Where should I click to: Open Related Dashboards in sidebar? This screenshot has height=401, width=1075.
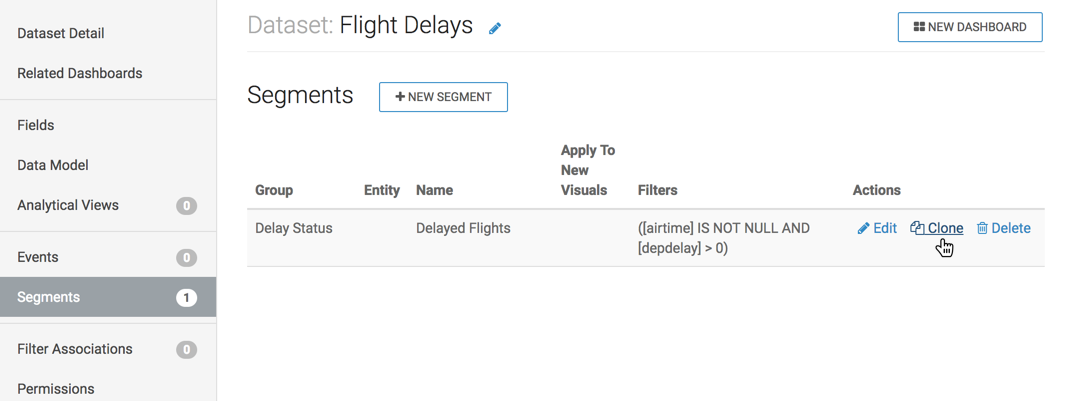80,73
